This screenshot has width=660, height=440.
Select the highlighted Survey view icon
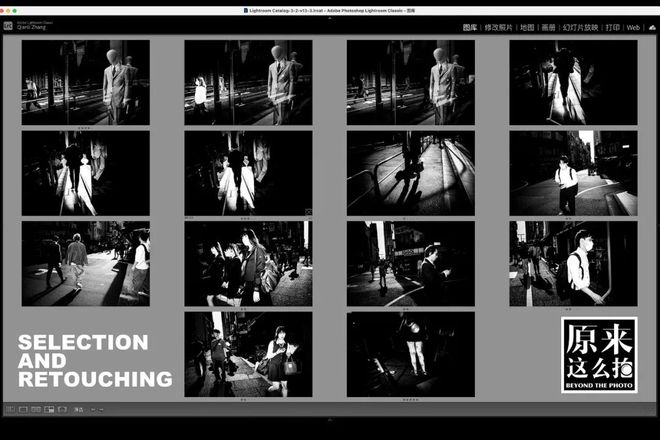click(x=49, y=409)
